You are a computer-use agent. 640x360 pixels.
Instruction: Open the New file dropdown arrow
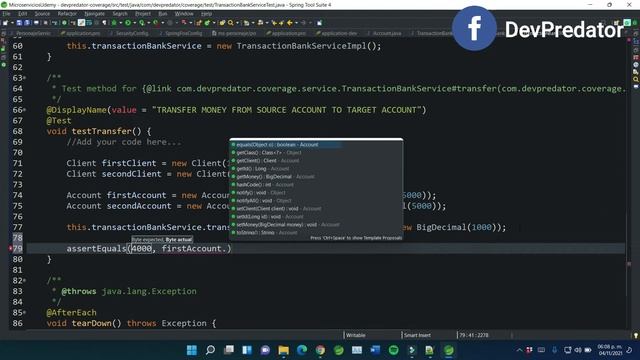pos(12,23)
